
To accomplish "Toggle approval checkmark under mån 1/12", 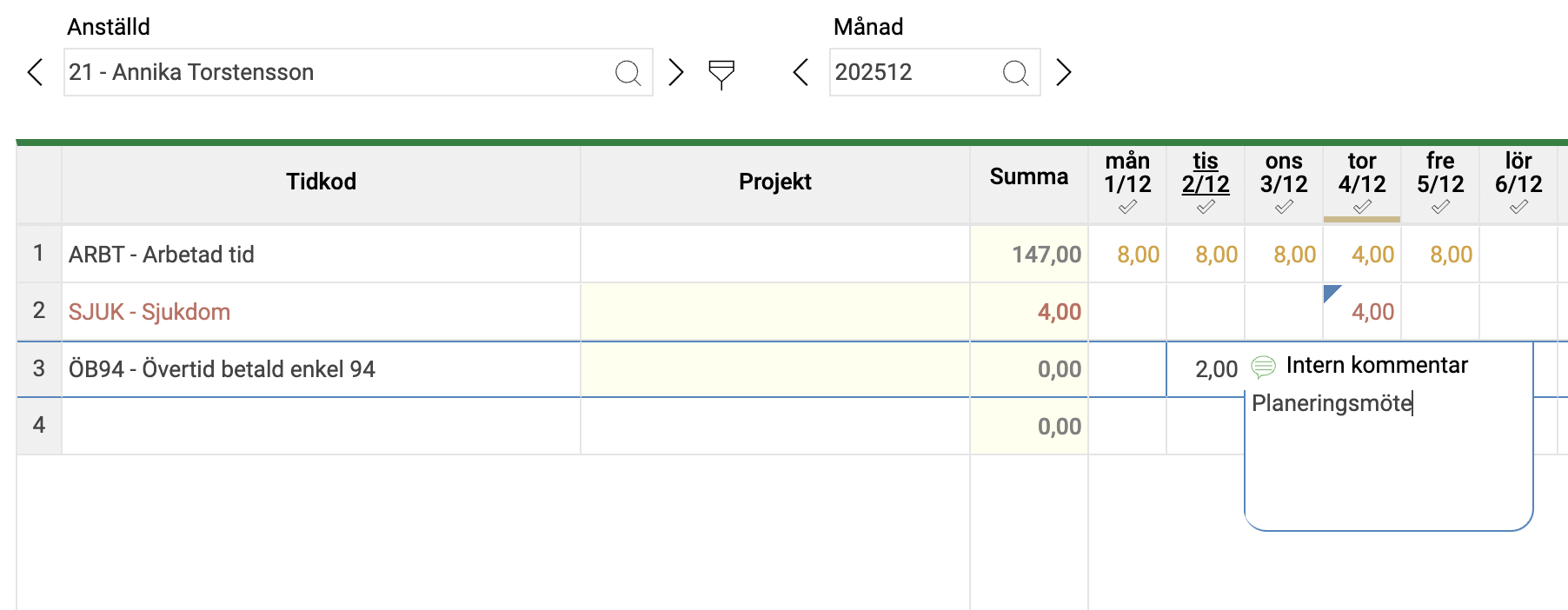I will tap(1127, 208).
